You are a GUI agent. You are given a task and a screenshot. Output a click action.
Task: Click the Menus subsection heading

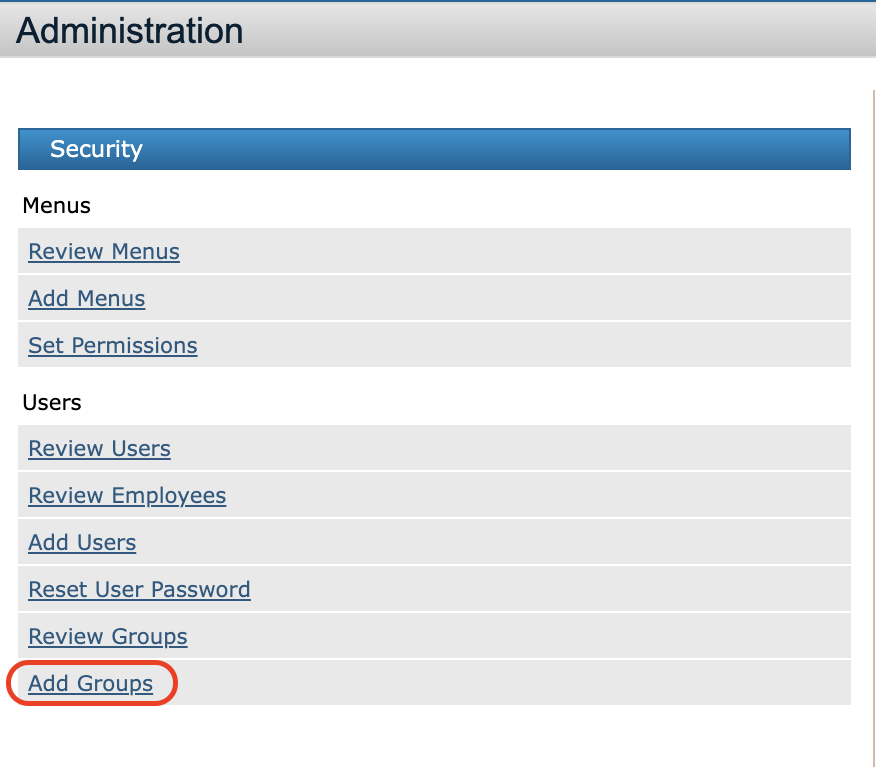tap(57, 205)
